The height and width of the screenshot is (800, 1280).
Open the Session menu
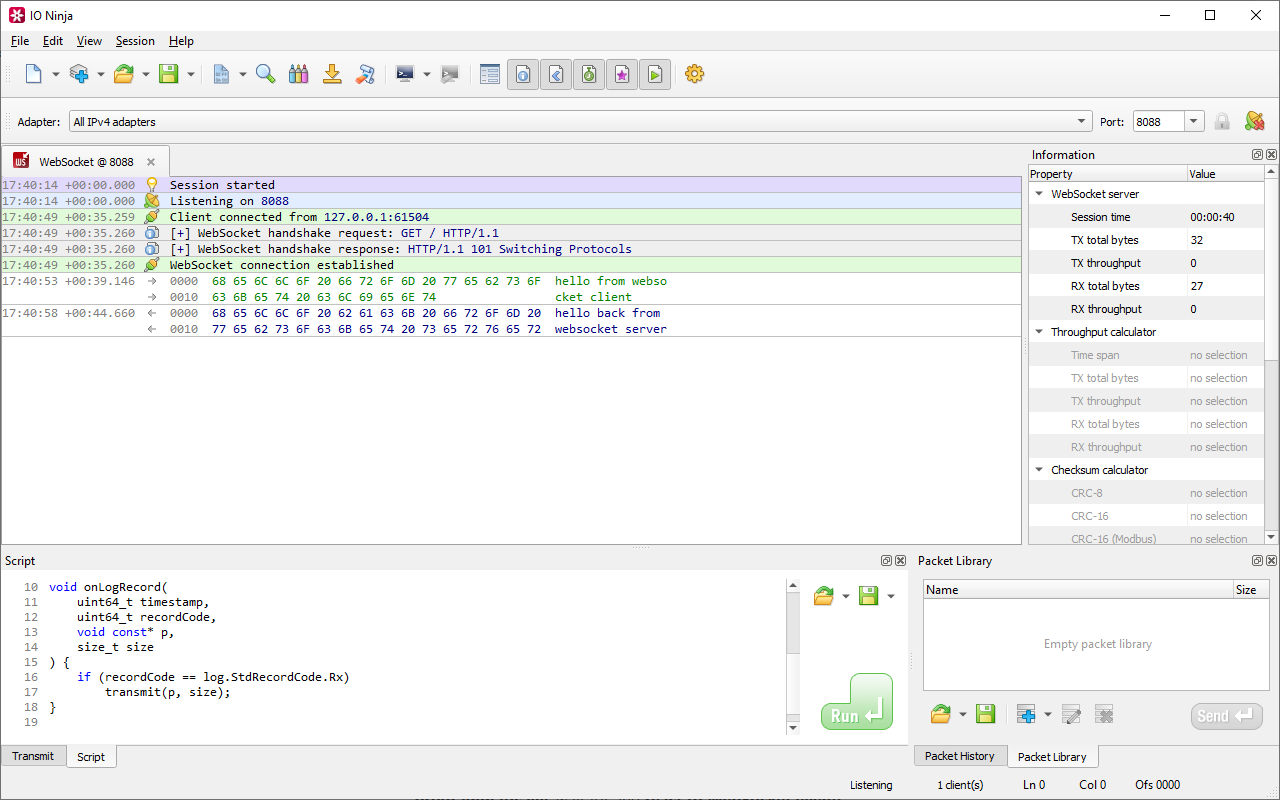pos(135,41)
